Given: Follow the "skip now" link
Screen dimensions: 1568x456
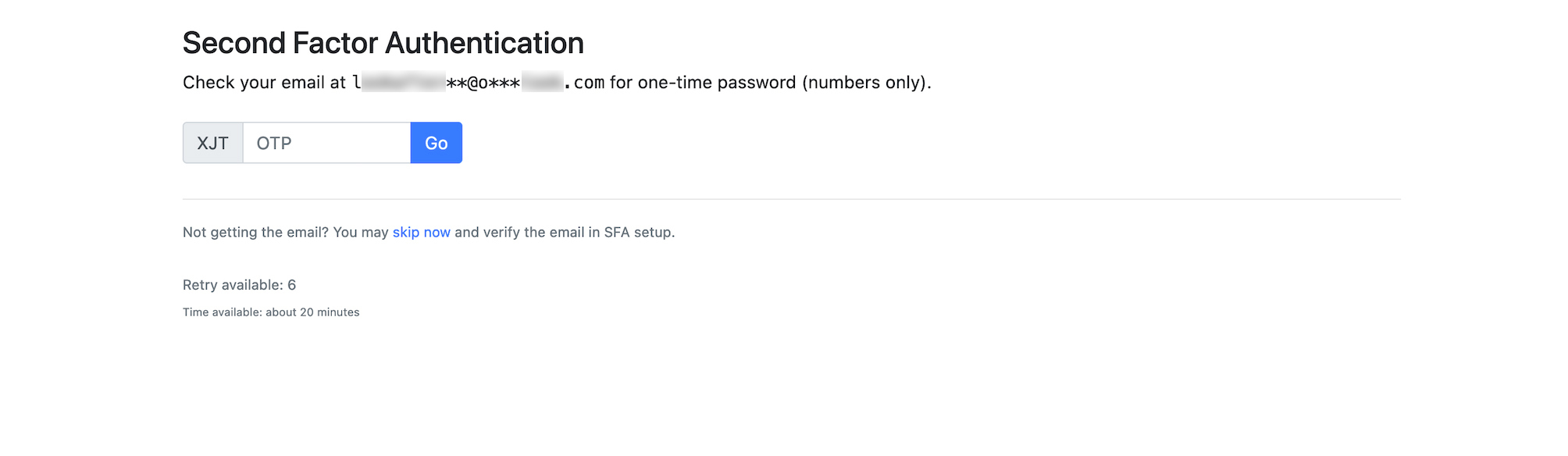Looking at the screenshot, I should point(421,232).
